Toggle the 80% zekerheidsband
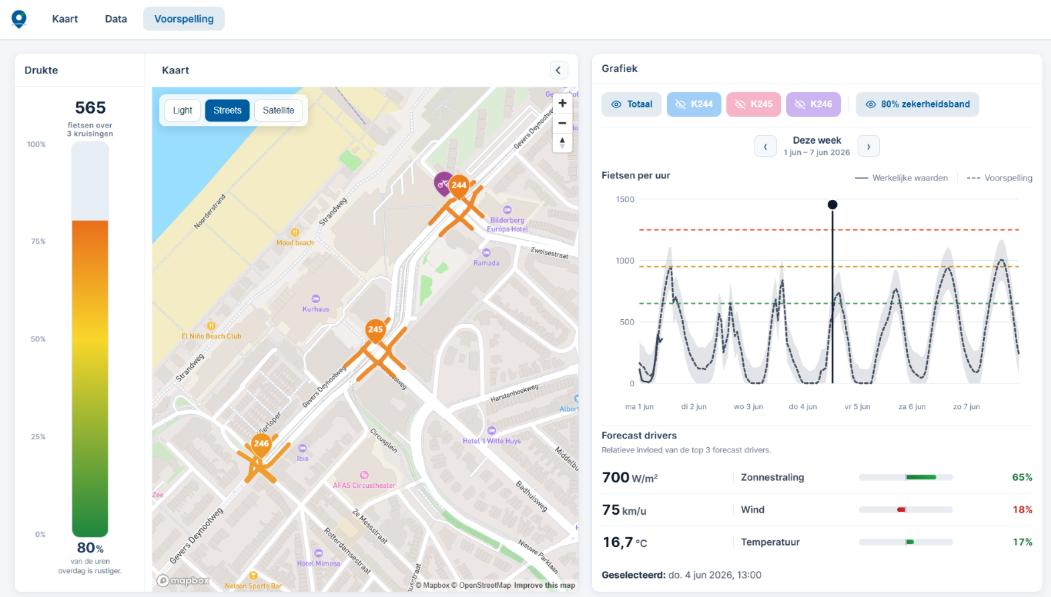 918,104
